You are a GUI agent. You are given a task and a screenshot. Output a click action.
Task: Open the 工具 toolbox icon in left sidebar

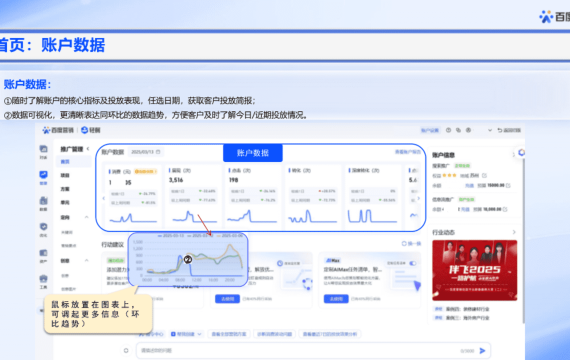tap(43, 279)
